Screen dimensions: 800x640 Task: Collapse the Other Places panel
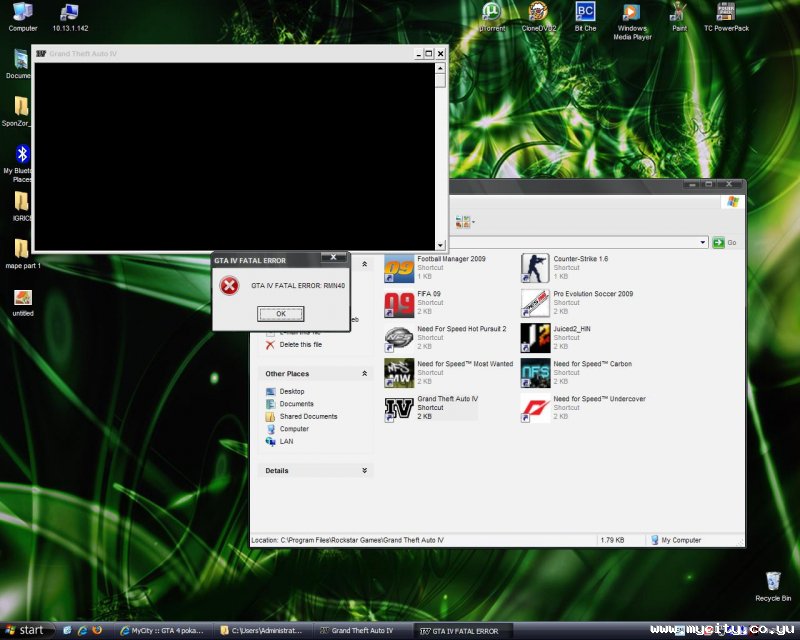point(364,374)
